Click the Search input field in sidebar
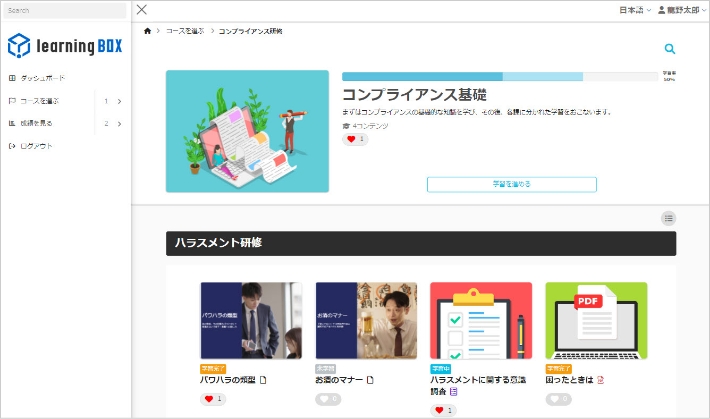This screenshot has height=419, width=710. click(64, 11)
